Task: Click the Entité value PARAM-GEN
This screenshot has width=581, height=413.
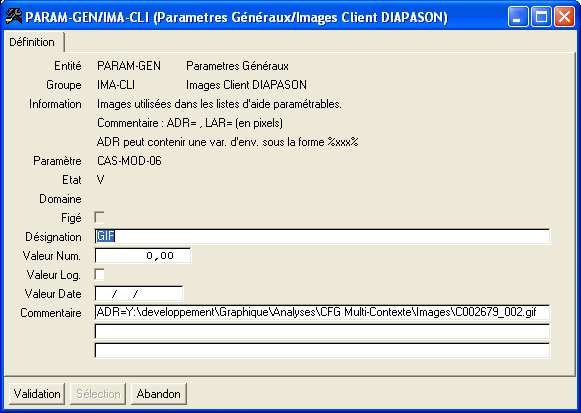Action: click(129, 66)
